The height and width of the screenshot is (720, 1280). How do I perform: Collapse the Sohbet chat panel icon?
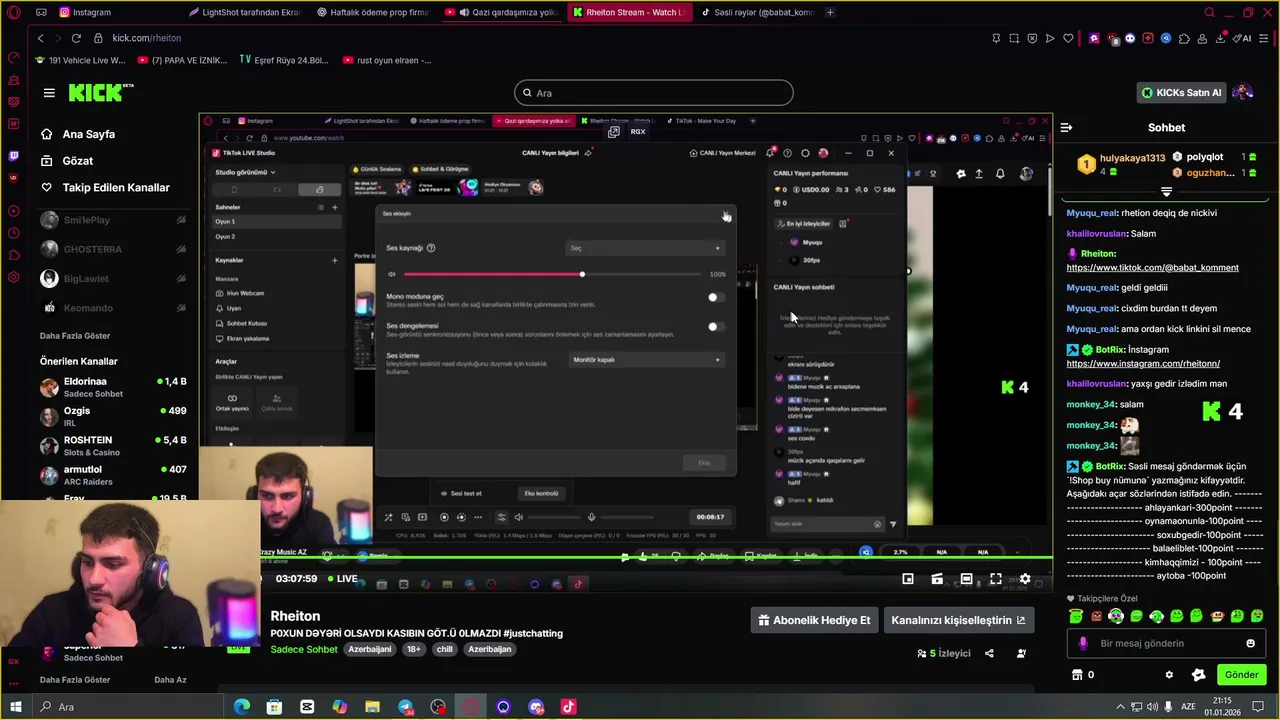1066,128
